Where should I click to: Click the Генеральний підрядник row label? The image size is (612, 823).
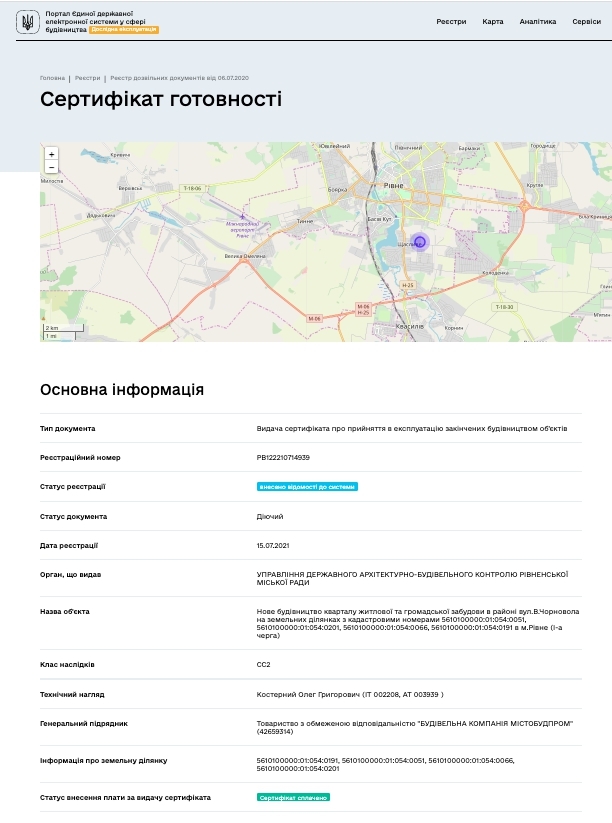pyautogui.click(x=84, y=723)
